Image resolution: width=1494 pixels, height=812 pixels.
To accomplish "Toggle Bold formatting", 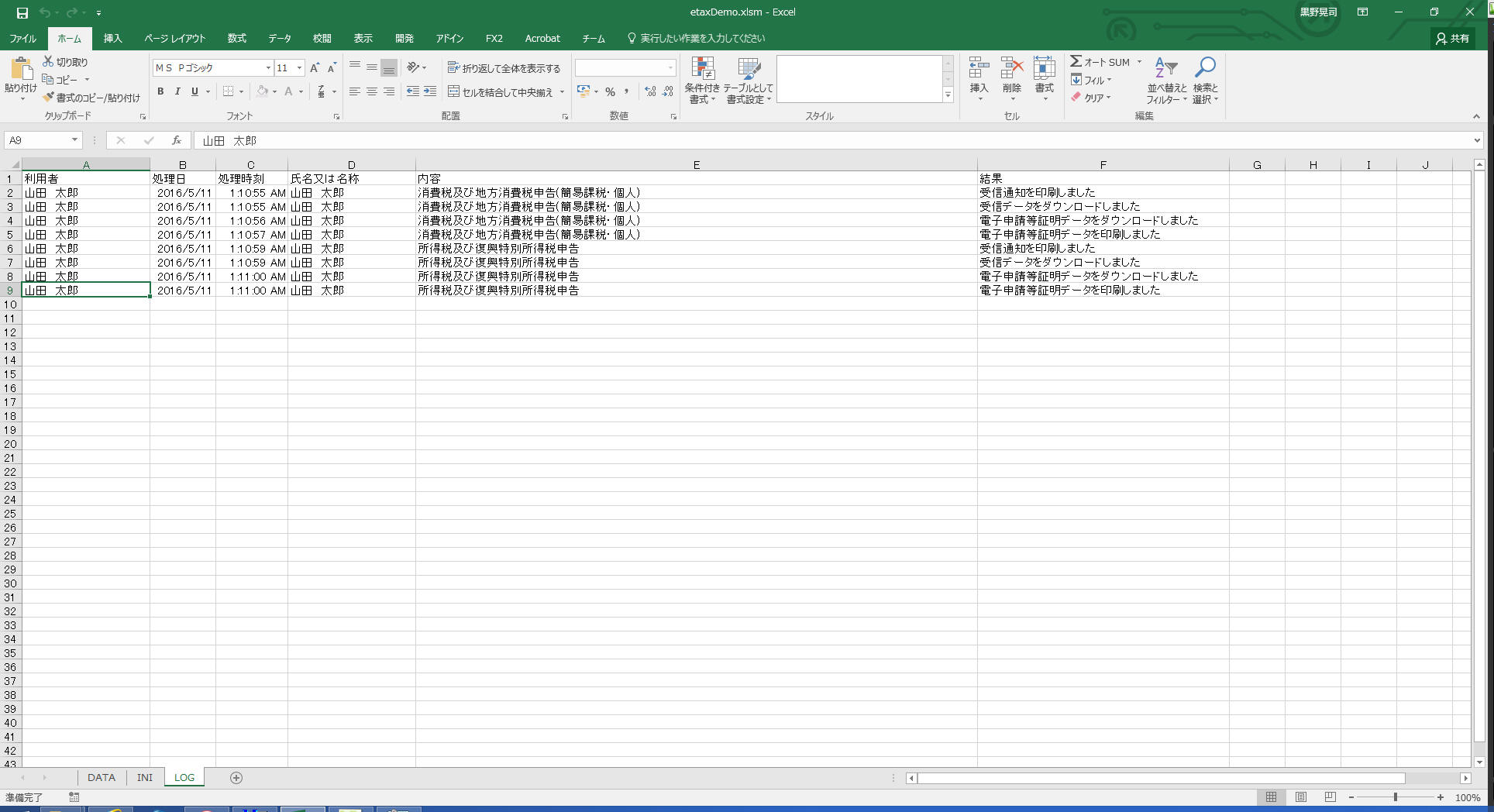I will (160, 91).
